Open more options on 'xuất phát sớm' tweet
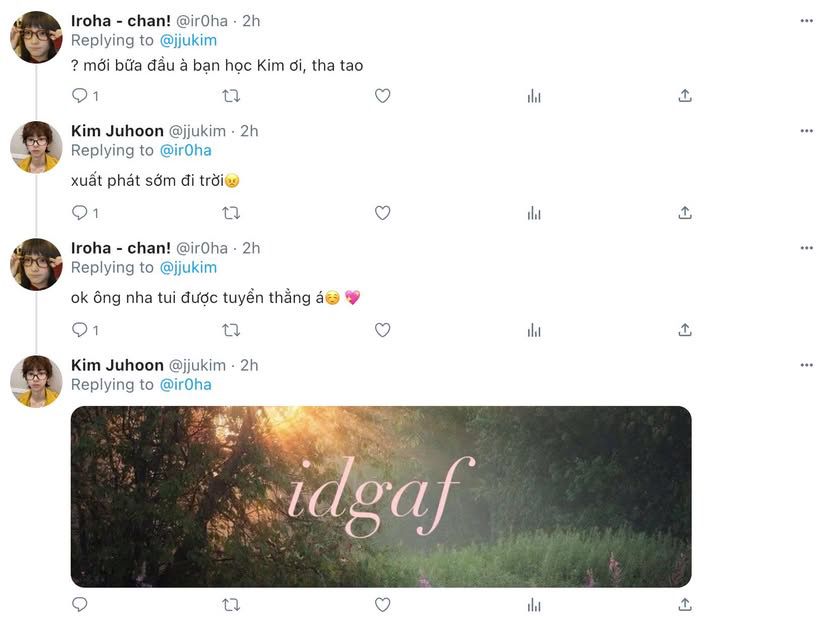Image resolution: width=828 pixels, height=618 pixels. pyautogui.click(x=806, y=131)
